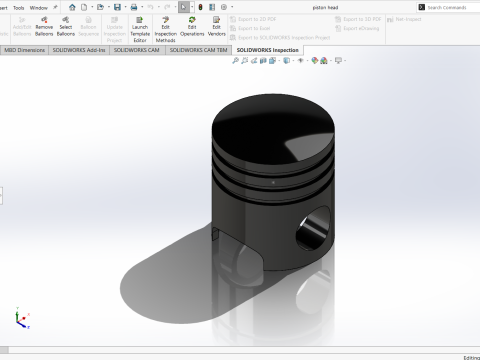The width and height of the screenshot is (480, 360).
Task: Open Edit Operations
Action: point(192,26)
